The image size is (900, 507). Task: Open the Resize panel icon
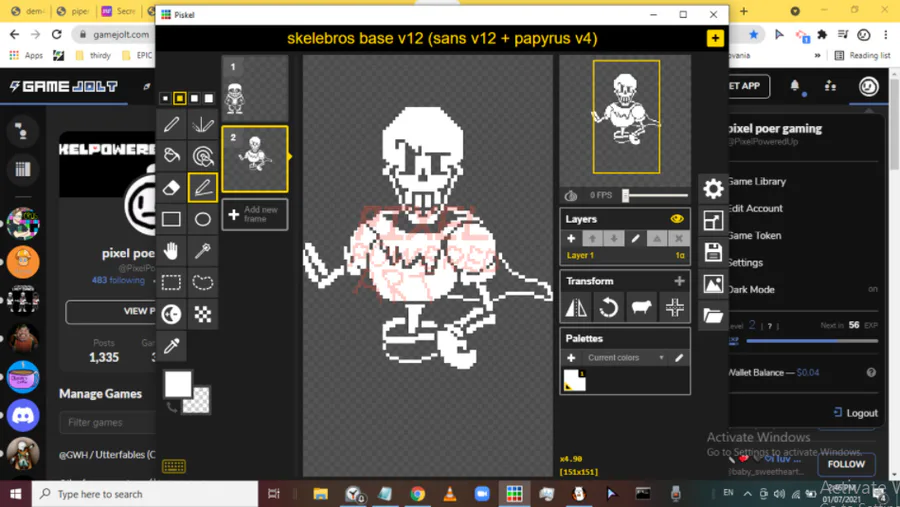713,220
